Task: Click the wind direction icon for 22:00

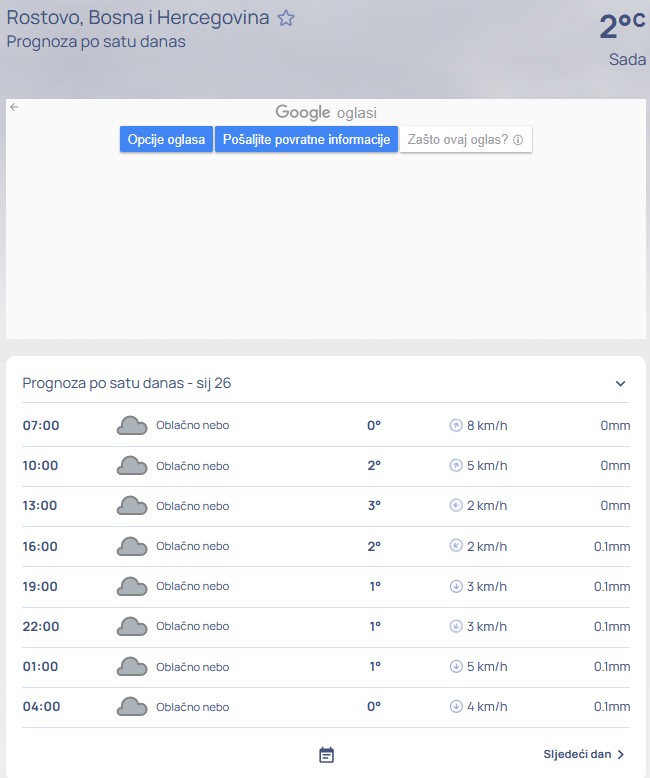Action: pyautogui.click(x=456, y=626)
